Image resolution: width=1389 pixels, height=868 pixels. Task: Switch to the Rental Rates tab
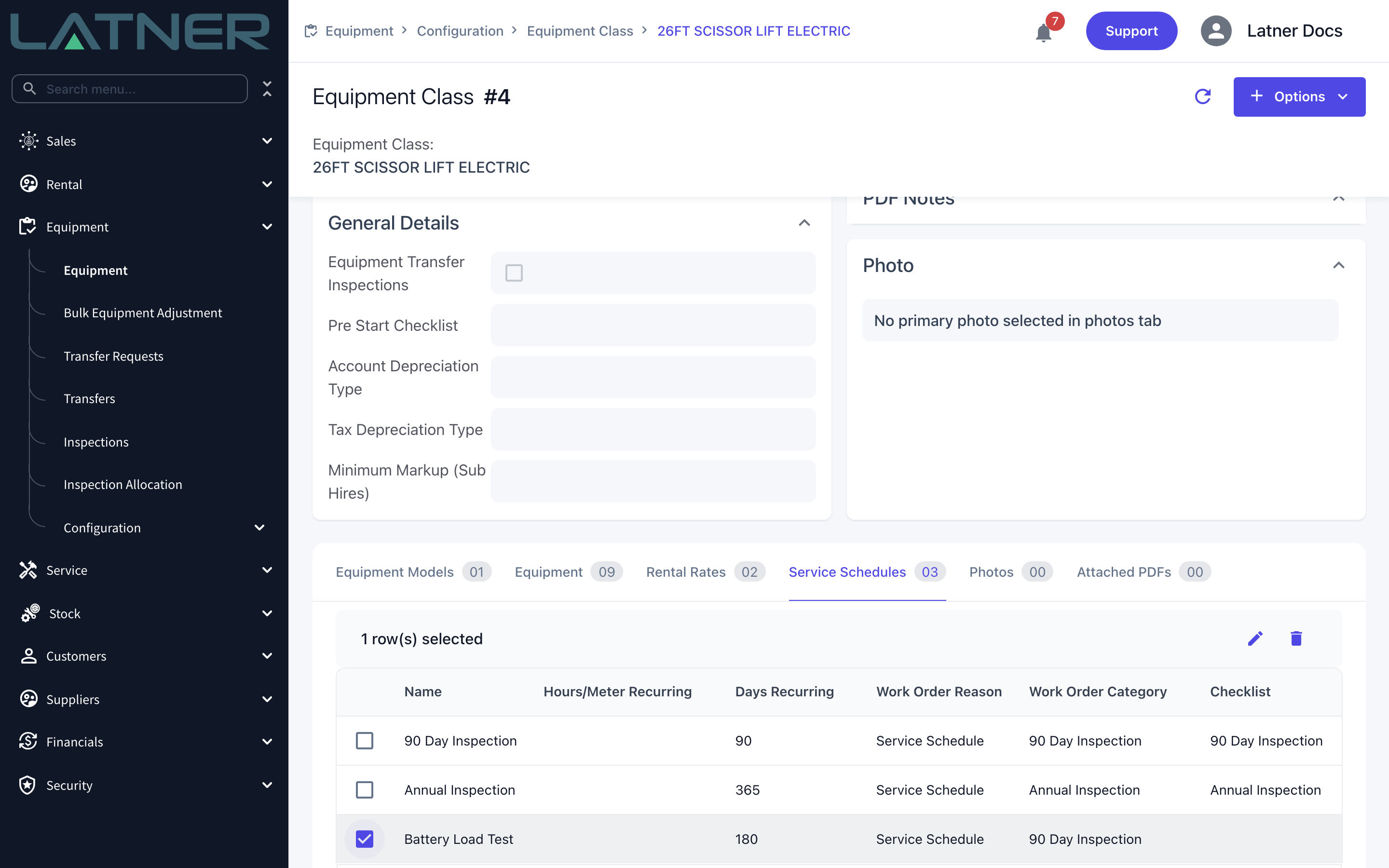(706, 572)
